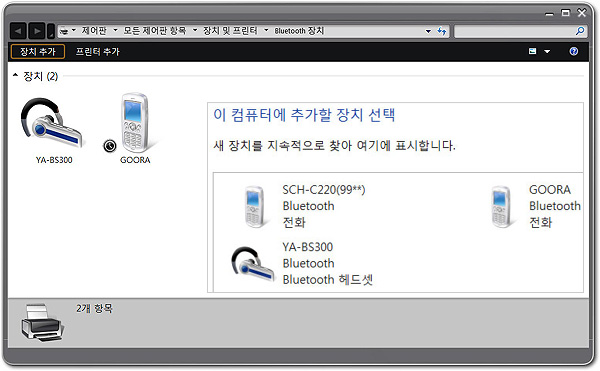Select 제어판 in the breadcrumb path
This screenshot has height=371, width=600.
94,31
